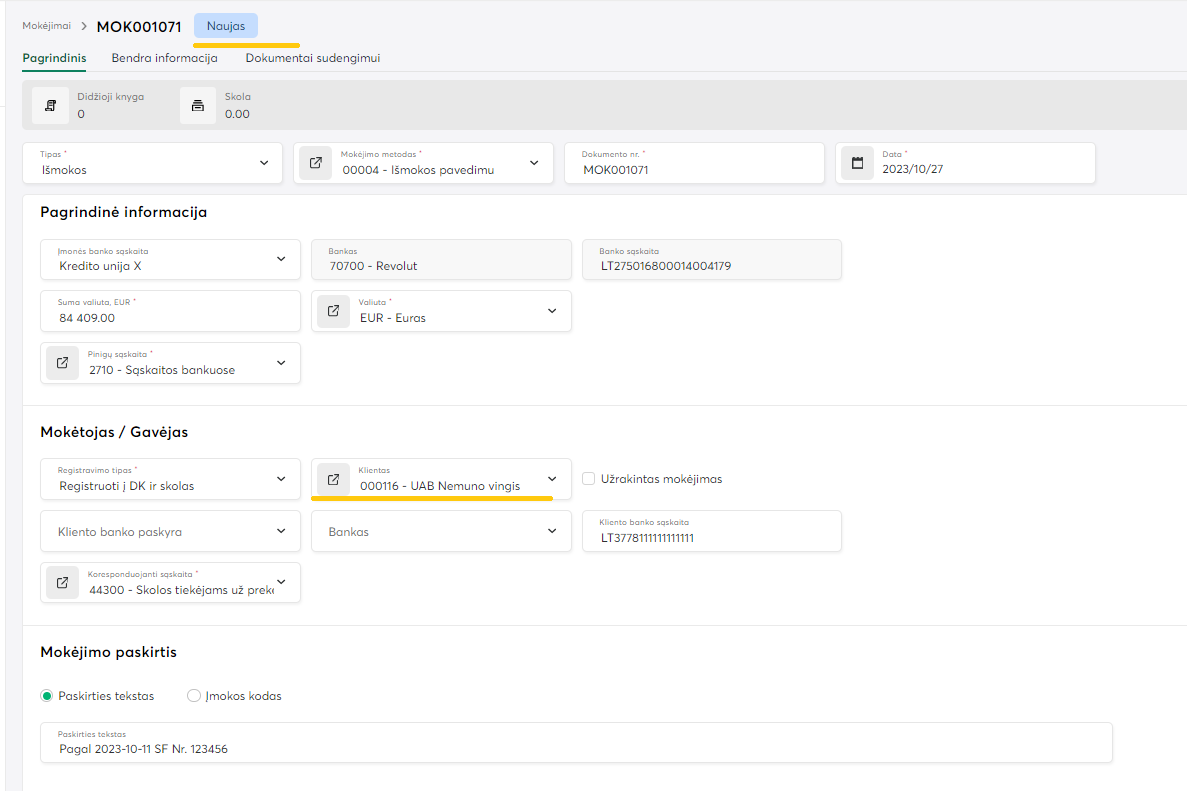Open linked Mokėjimo metodas record icon

315,163
